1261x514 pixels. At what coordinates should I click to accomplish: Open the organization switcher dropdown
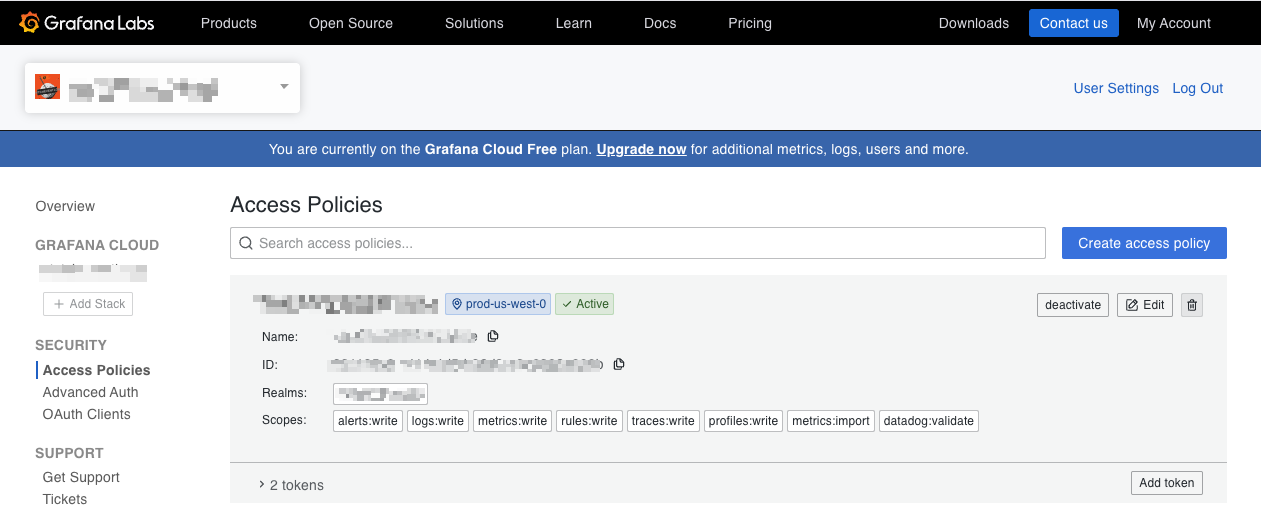(x=162, y=87)
